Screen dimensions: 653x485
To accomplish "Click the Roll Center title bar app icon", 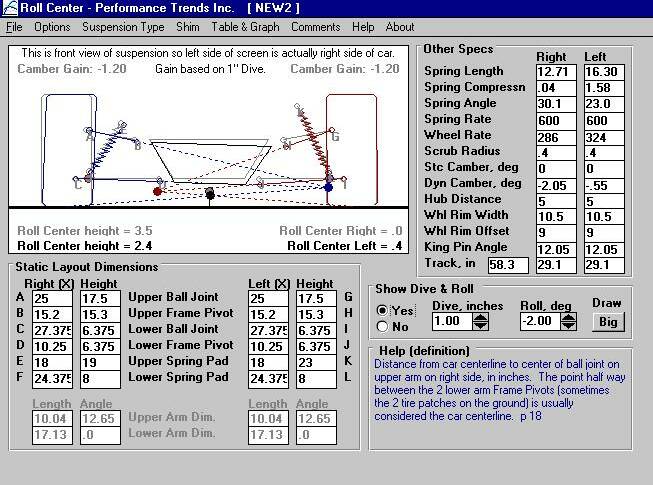I will tap(10, 9).
